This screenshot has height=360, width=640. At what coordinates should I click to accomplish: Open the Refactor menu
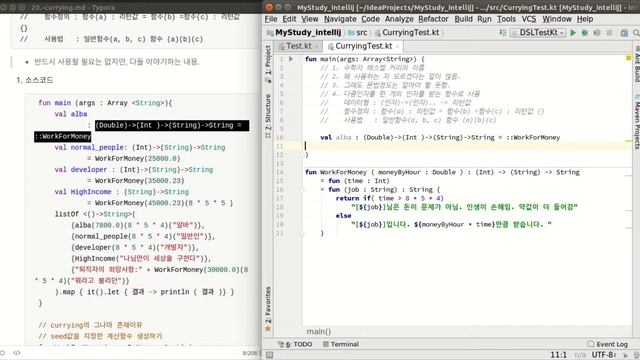433,19
